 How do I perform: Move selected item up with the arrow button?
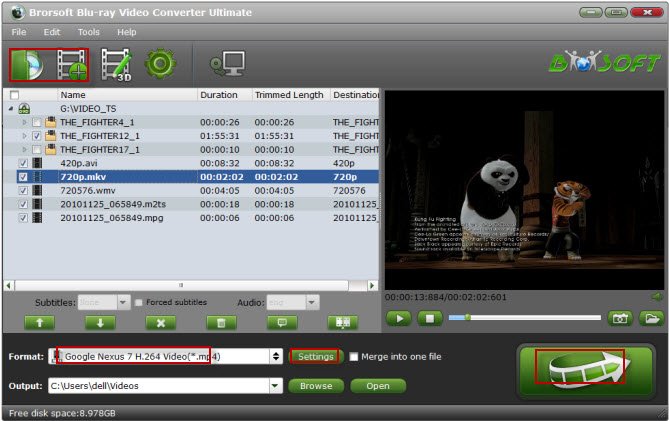(x=40, y=323)
